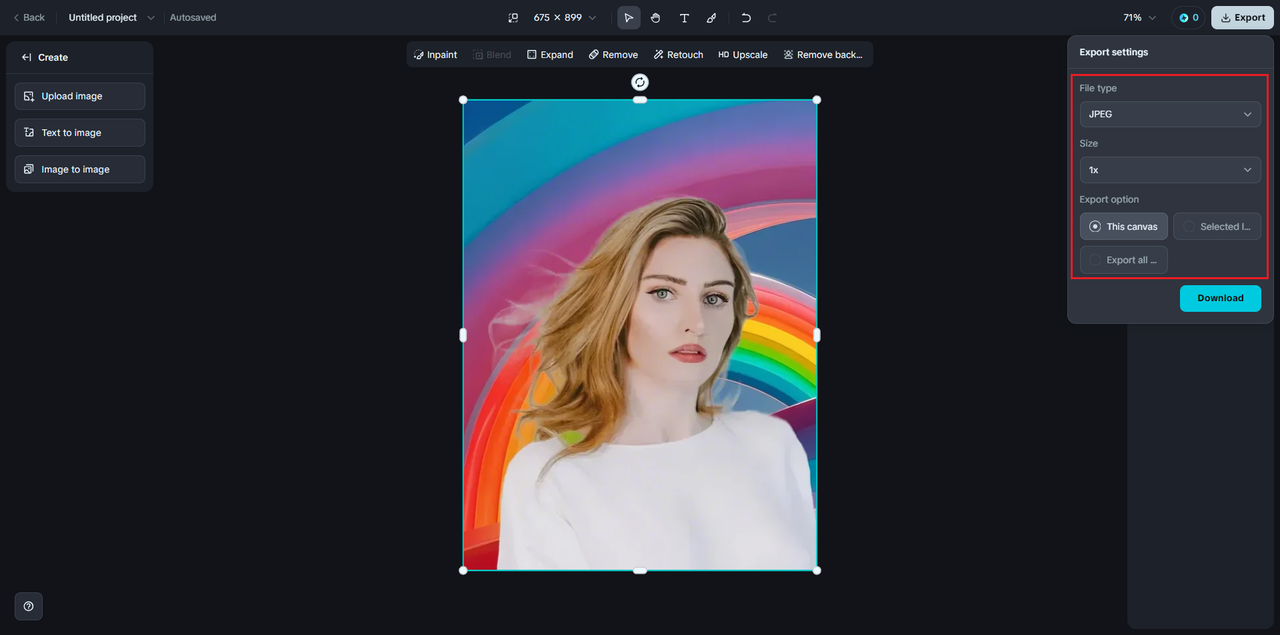The image size is (1280, 635).
Task: Go back using the Back button
Action: click(29, 17)
